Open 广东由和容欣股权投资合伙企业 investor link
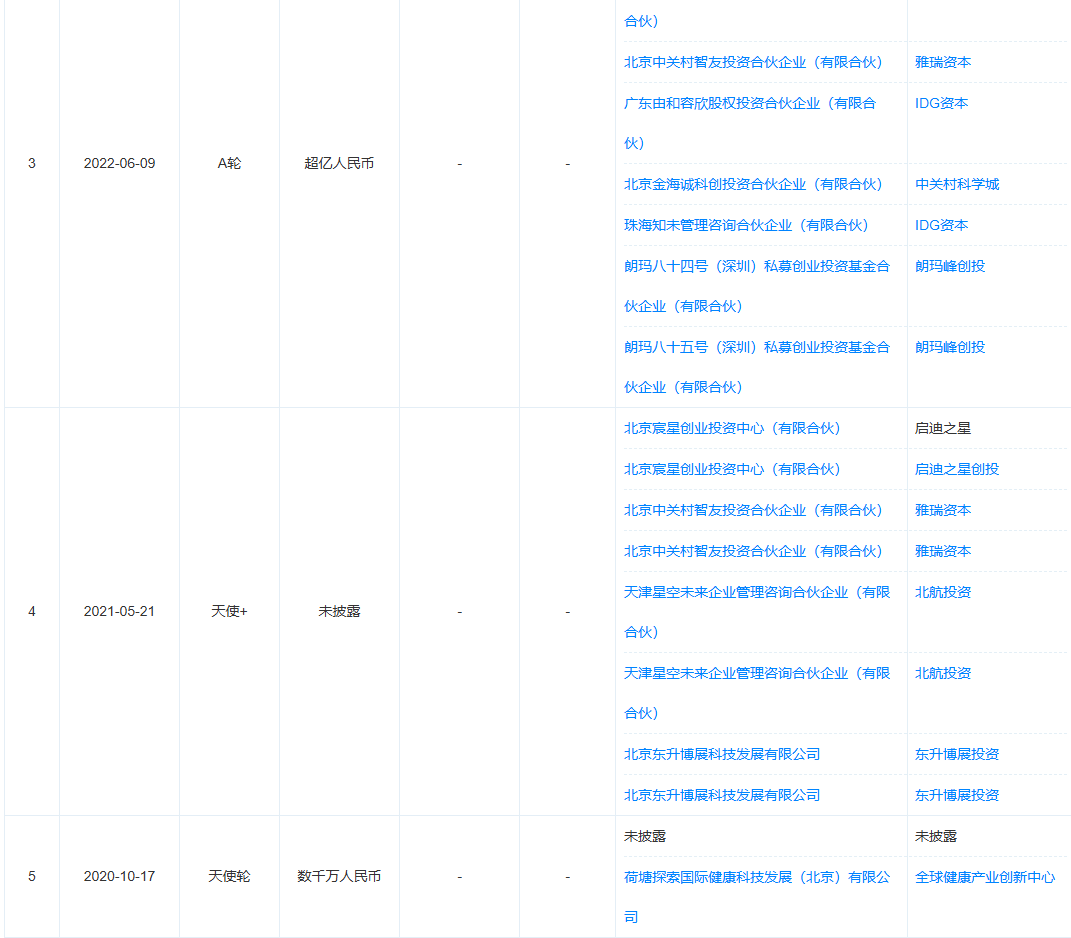Viewport: 1071px width, 938px height. [x=749, y=123]
